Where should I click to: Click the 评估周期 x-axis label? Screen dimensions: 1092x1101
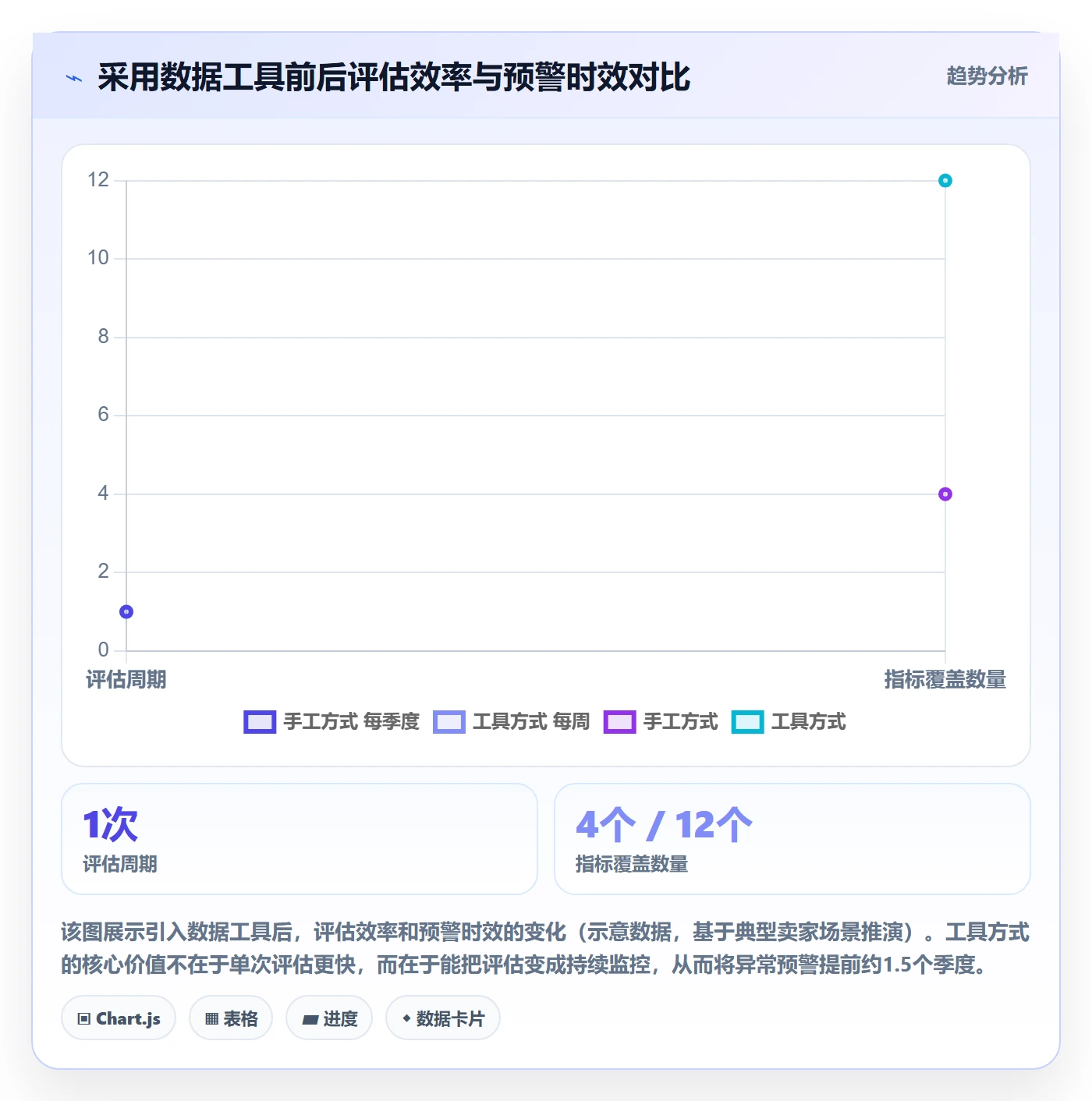(126, 680)
